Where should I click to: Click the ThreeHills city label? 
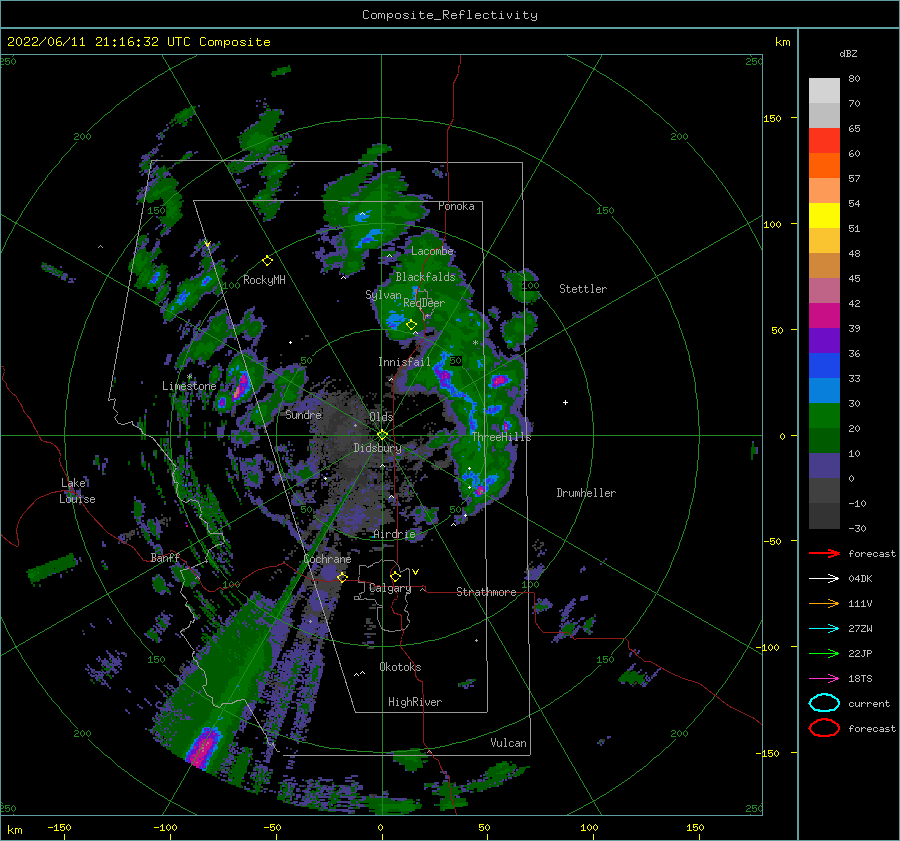502,437
